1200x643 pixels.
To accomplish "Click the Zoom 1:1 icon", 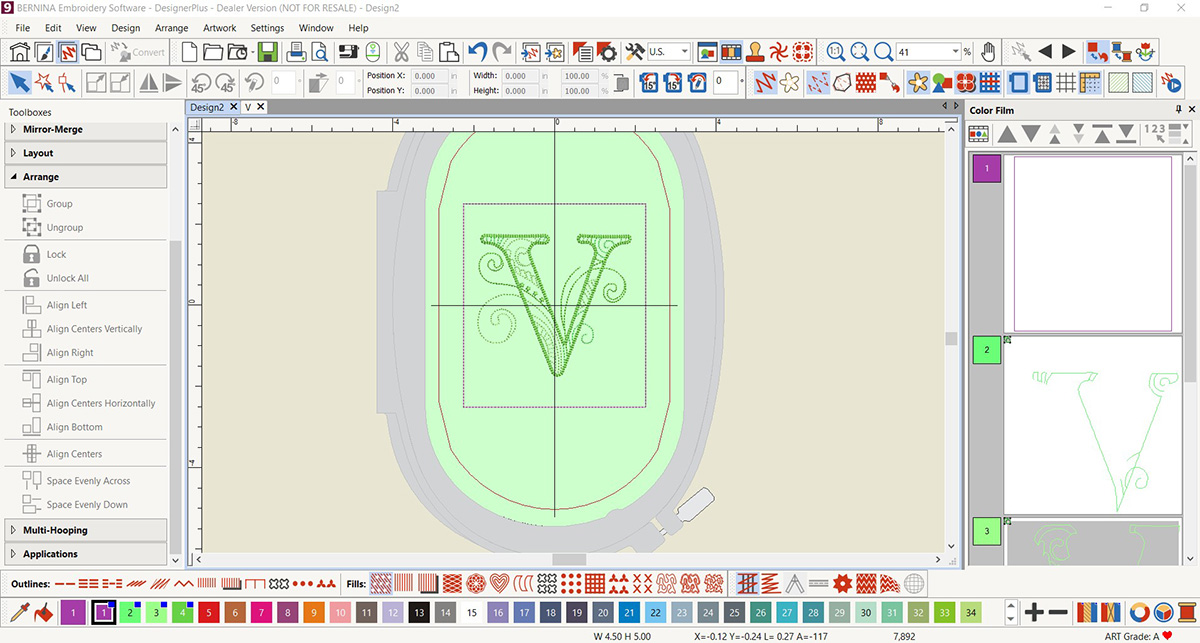I will click(835, 51).
